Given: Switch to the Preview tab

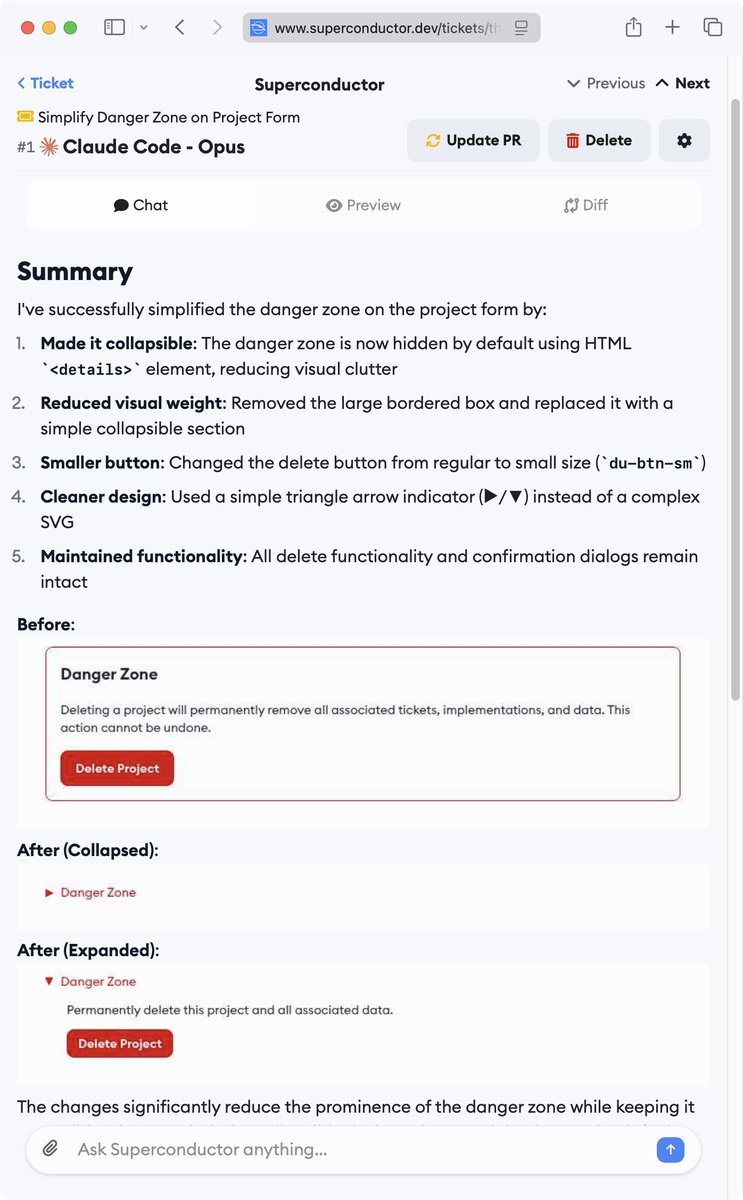Looking at the screenshot, I should [x=363, y=205].
